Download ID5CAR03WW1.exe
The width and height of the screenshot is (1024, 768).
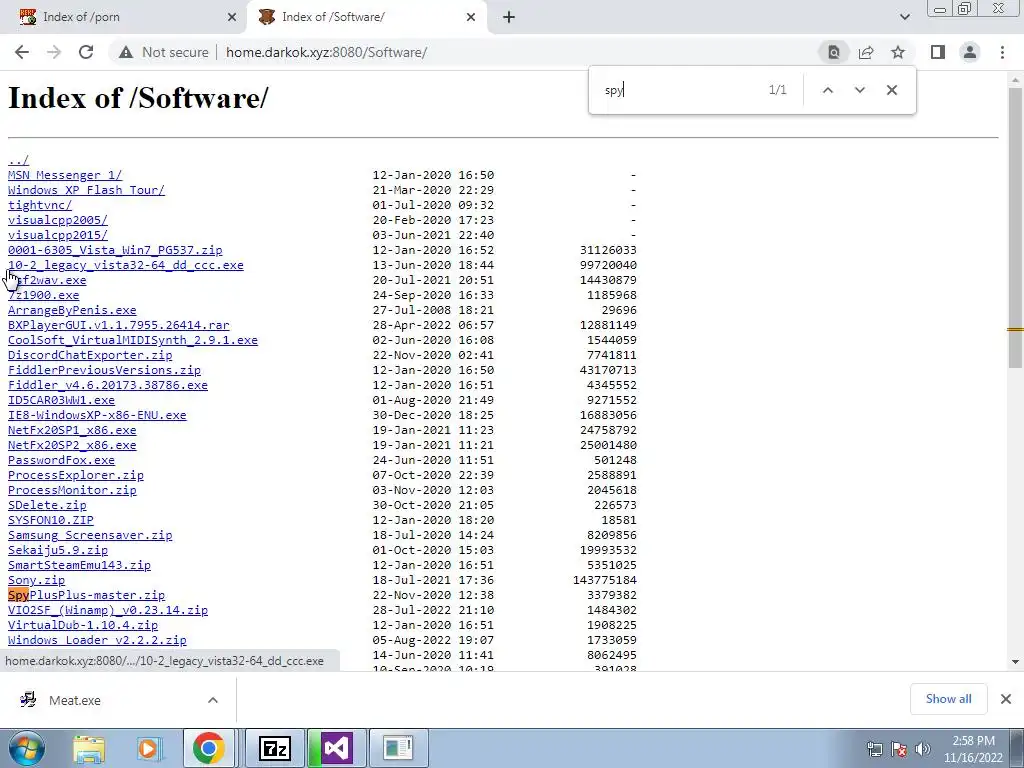coord(61,400)
